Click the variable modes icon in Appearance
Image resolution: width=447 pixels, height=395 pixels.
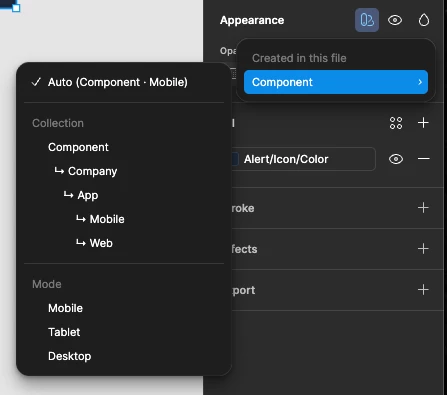click(x=367, y=20)
